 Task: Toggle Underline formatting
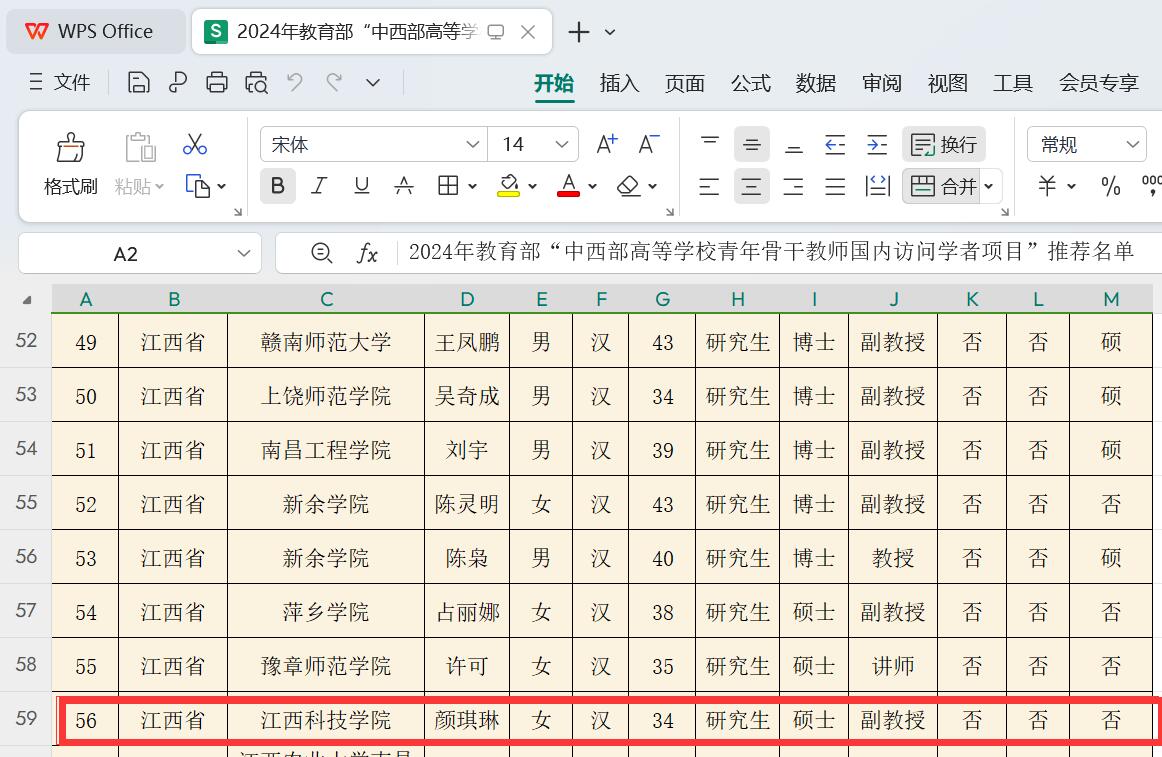(362, 186)
